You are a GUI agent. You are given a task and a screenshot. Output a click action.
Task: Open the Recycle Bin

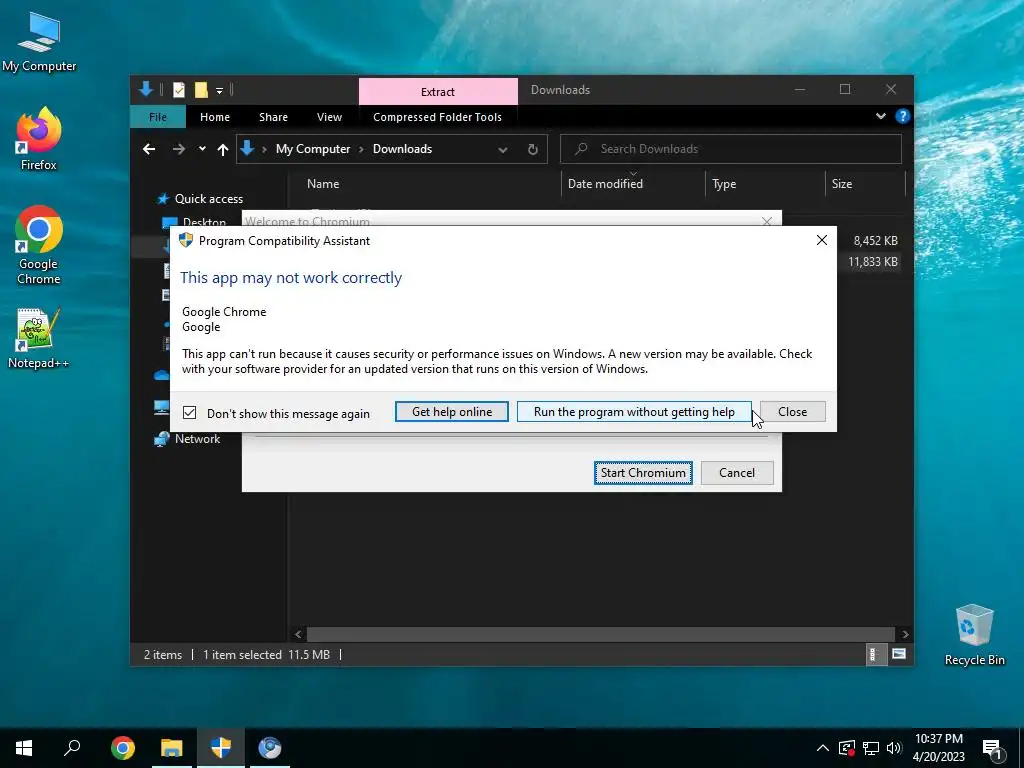click(974, 635)
